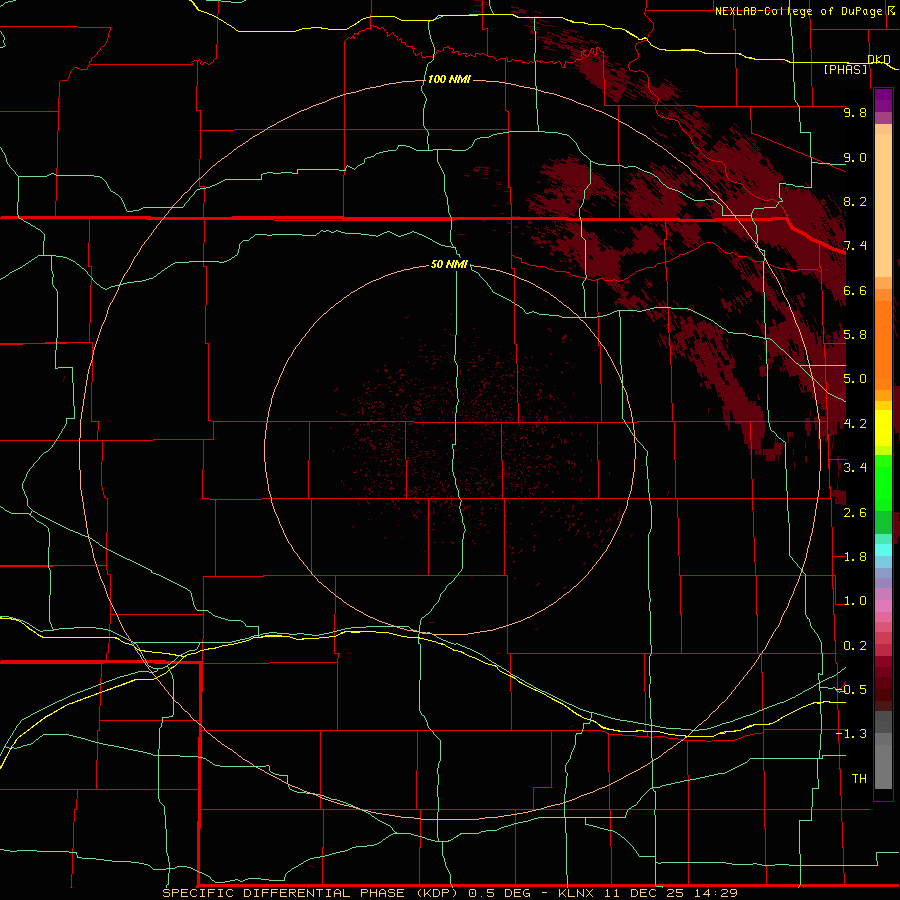The width and height of the screenshot is (900, 900).
Task: Click the 0.2 scale value
Action: [855, 646]
